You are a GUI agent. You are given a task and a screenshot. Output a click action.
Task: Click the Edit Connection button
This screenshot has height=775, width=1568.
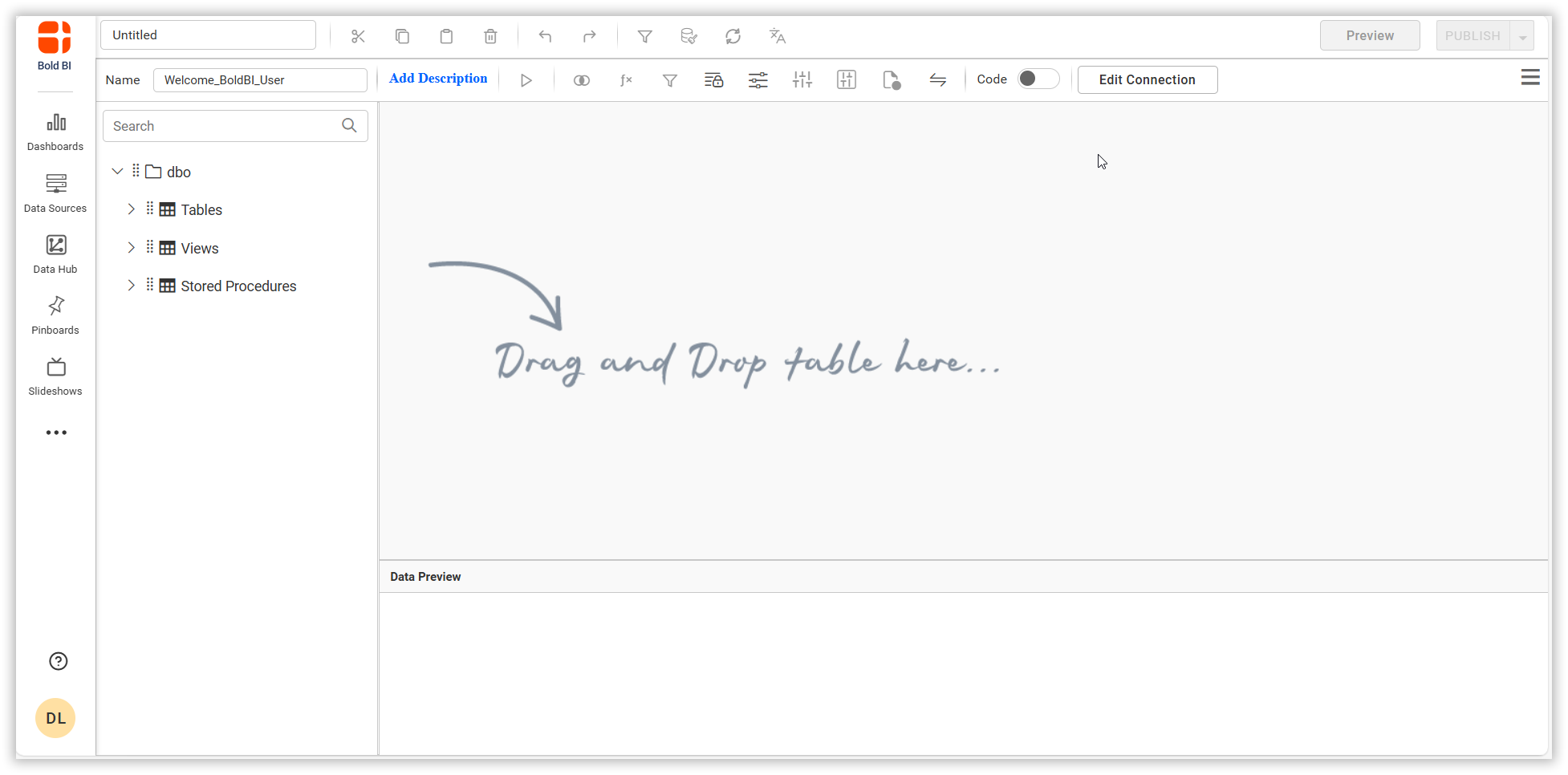click(1147, 79)
